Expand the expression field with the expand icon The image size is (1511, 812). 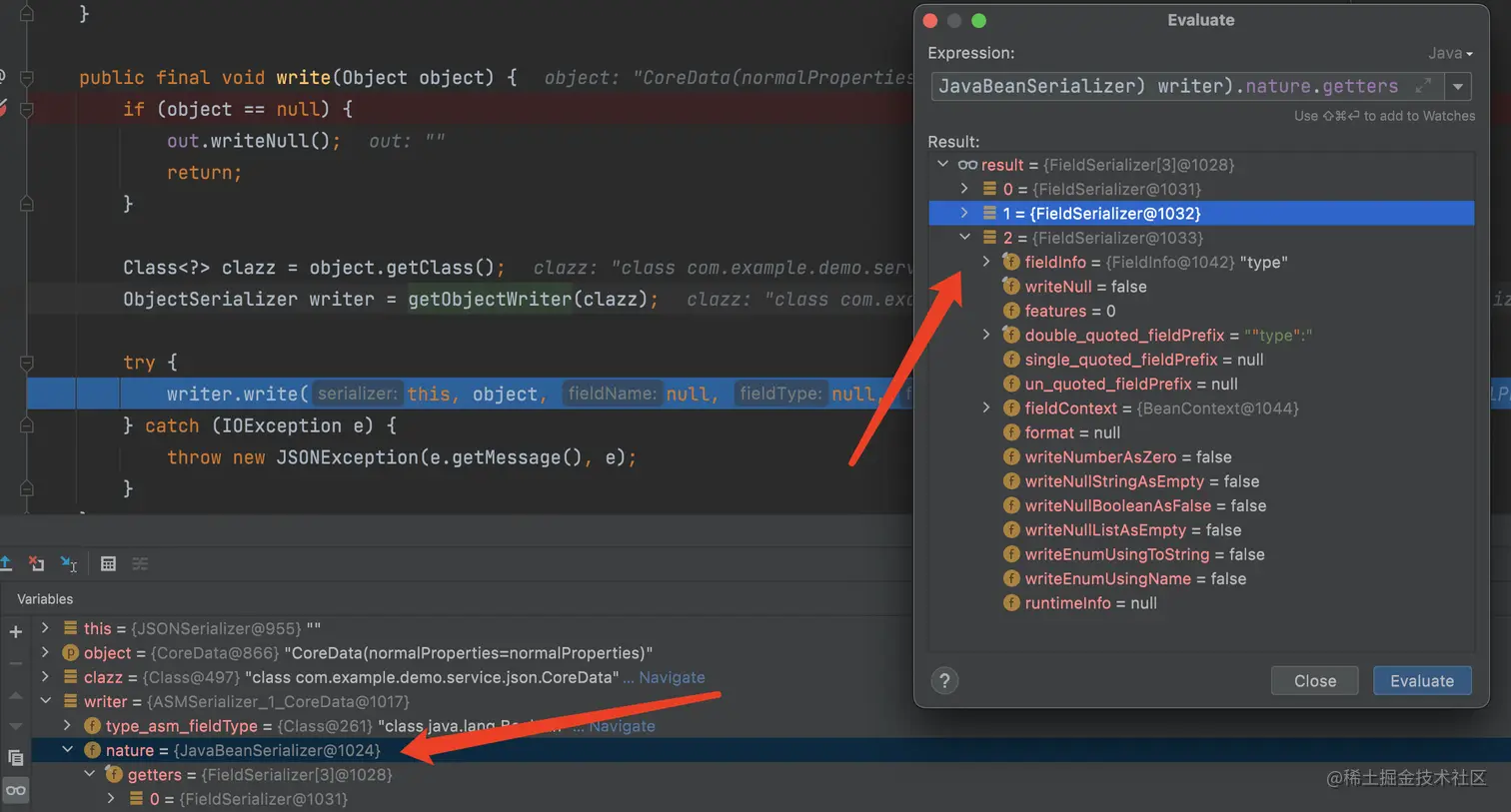coord(1423,86)
